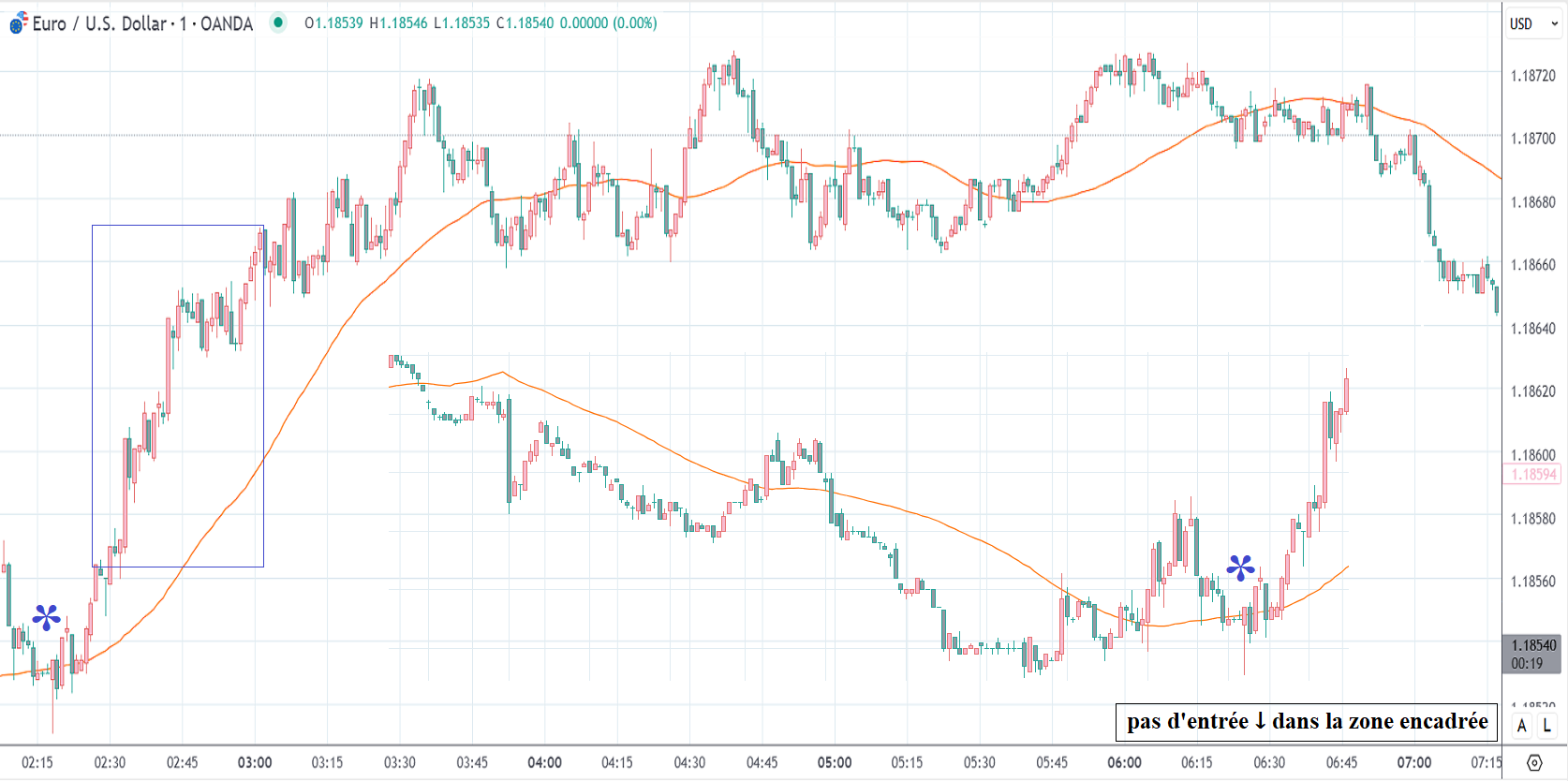Click the 03:30 time axis label

pos(400,762)
